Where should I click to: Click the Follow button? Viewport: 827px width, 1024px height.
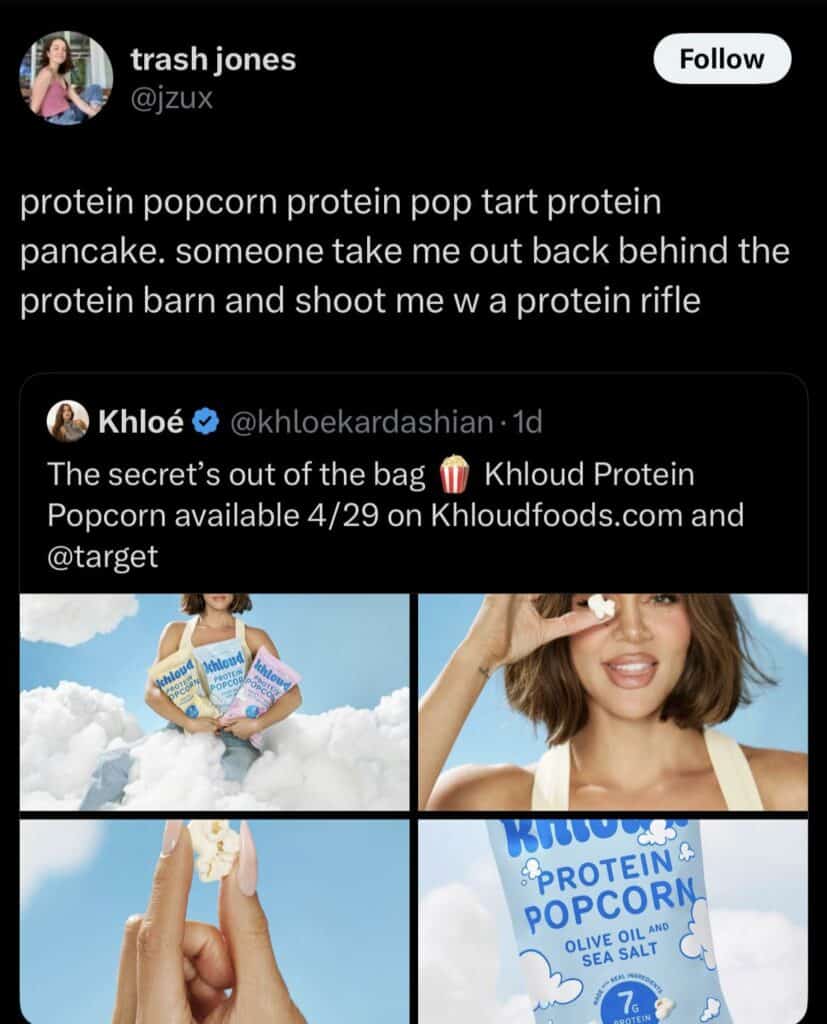[x=722, y=59]
